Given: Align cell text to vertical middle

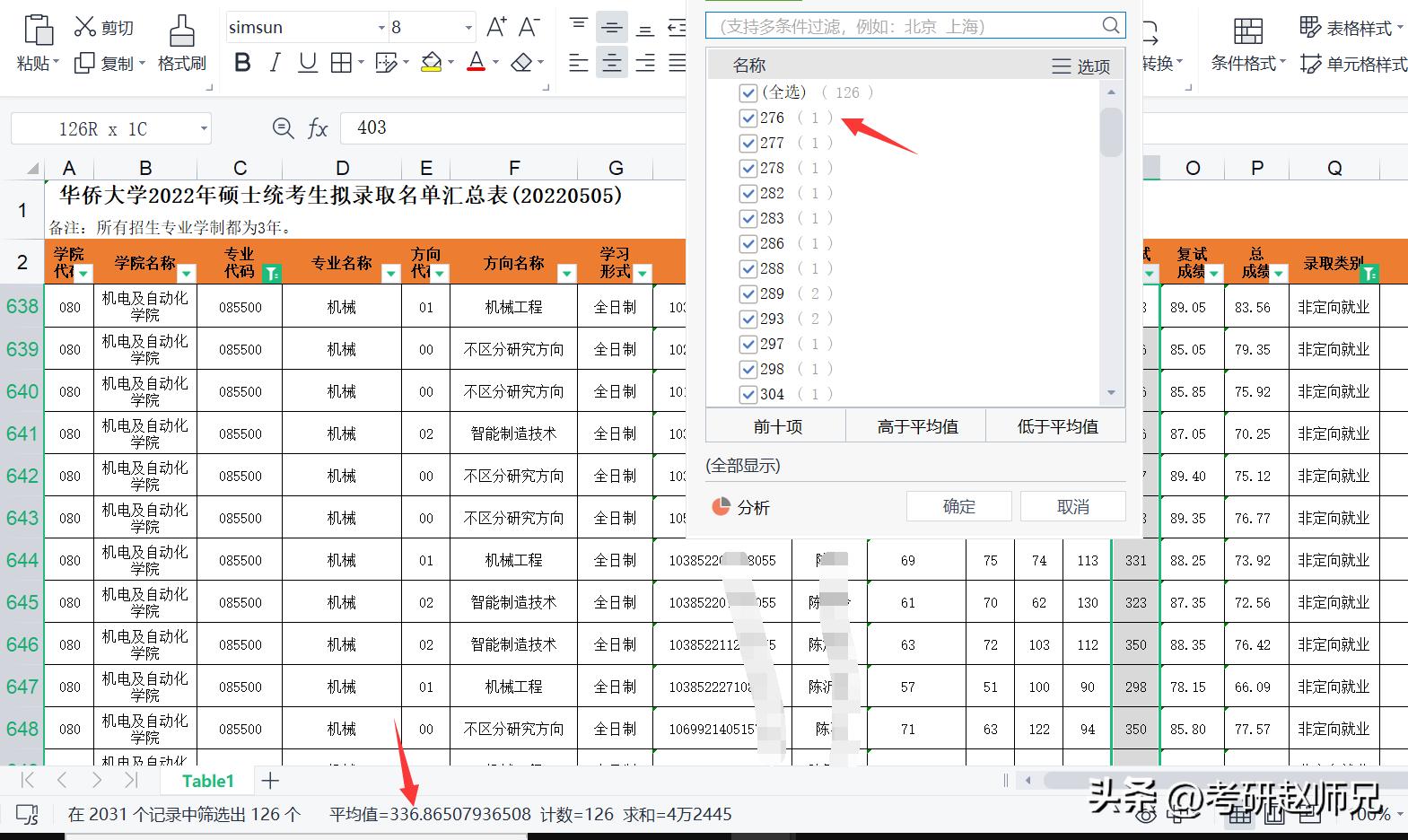Looking at the screenshot, I should point(612,27).
